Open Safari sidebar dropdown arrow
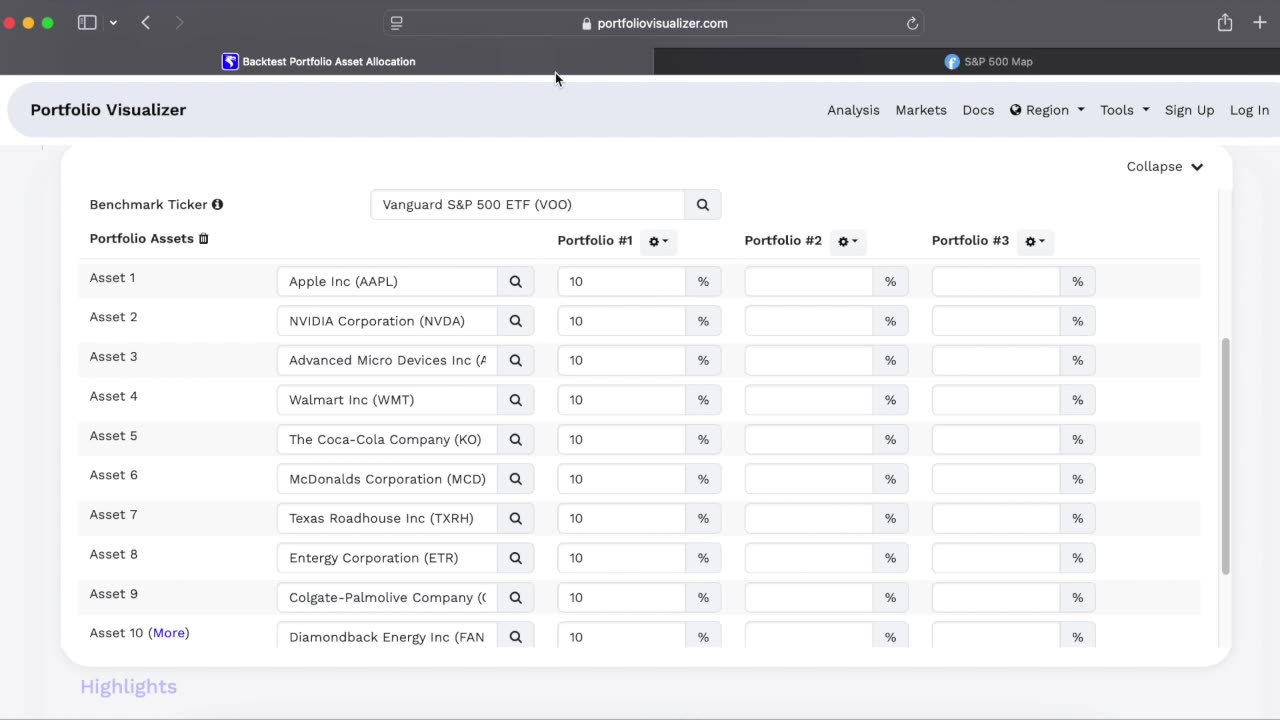This screenshot has height=720, width=1280. 113,23
